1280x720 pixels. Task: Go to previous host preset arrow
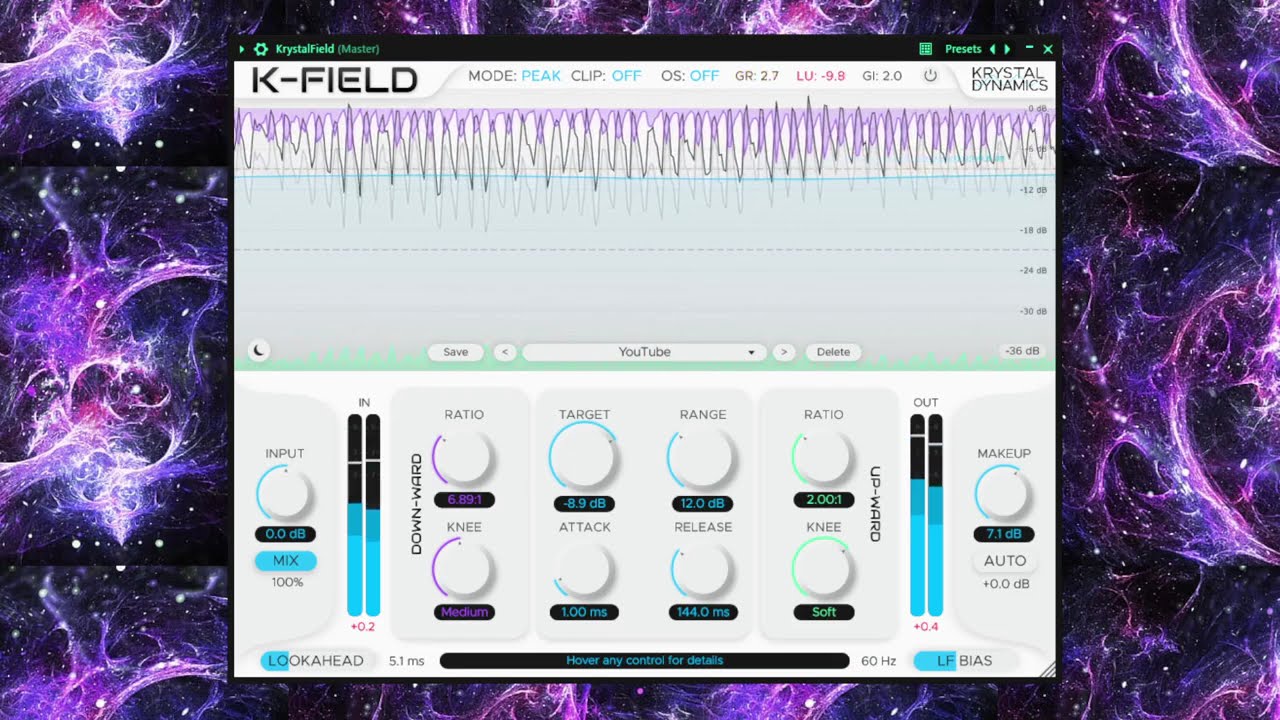coord(993,49)
